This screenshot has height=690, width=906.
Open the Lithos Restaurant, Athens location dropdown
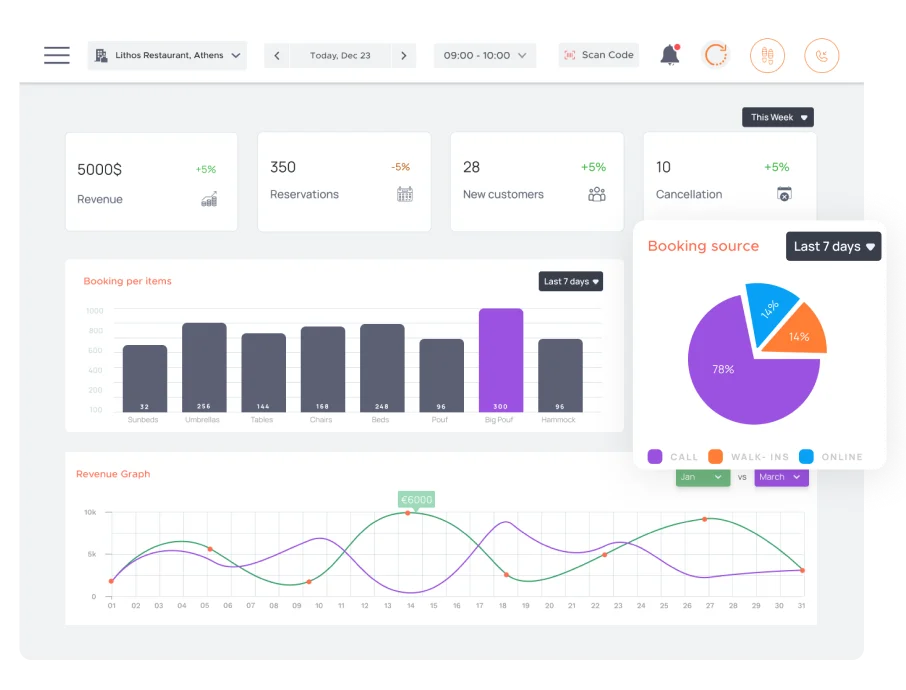point(167,55)
